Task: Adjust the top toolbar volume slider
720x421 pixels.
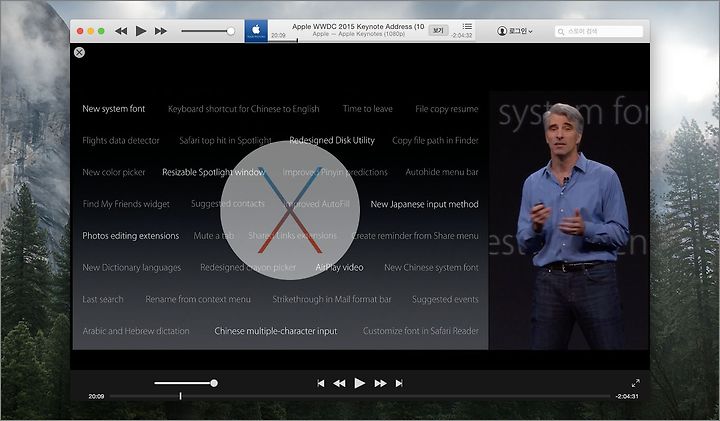Action: tap(208, 31)
